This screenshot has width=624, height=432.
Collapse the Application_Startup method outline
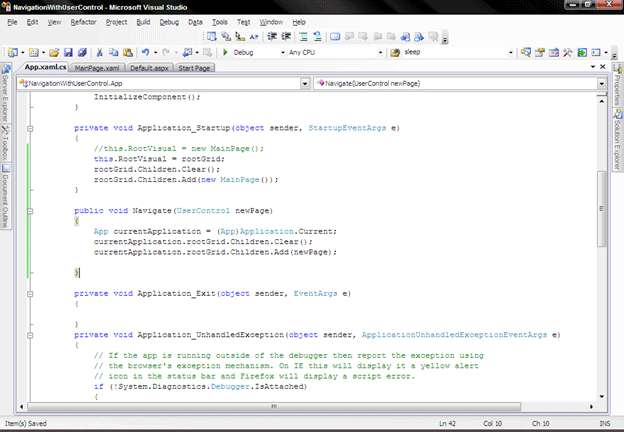pos(30,128)
